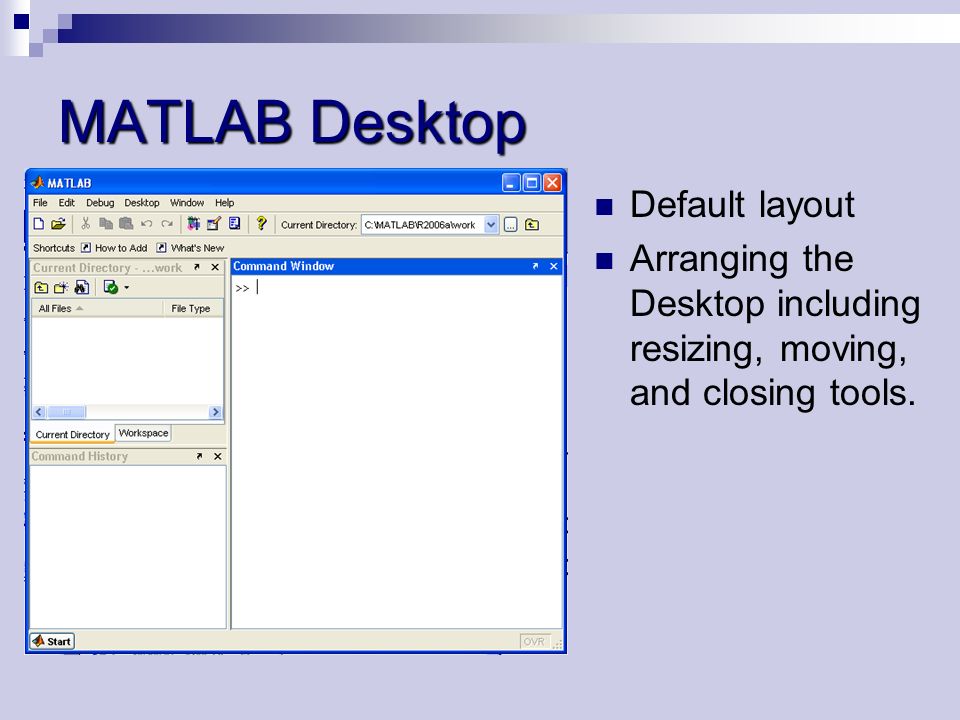Screen dimensions: 960x720
Task: Open the Profiler toolbar icon
Action: [234, 224]
